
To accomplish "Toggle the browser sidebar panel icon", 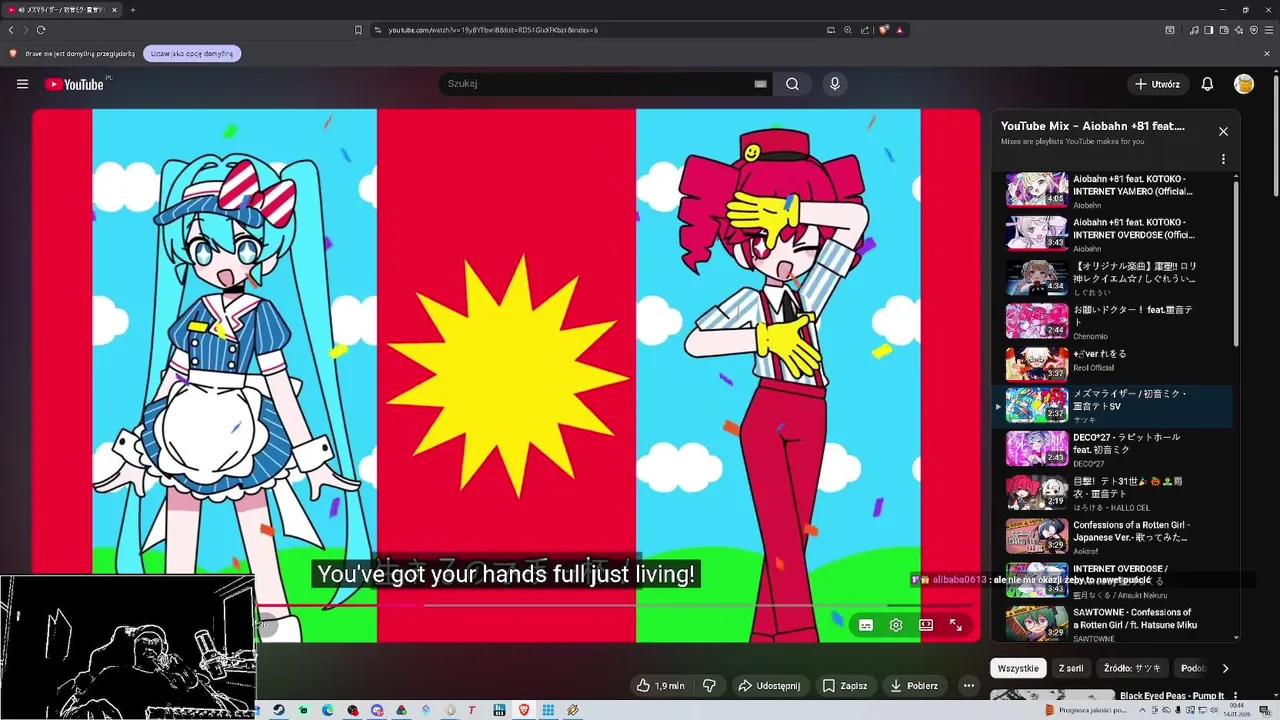I will [1209, 30].
